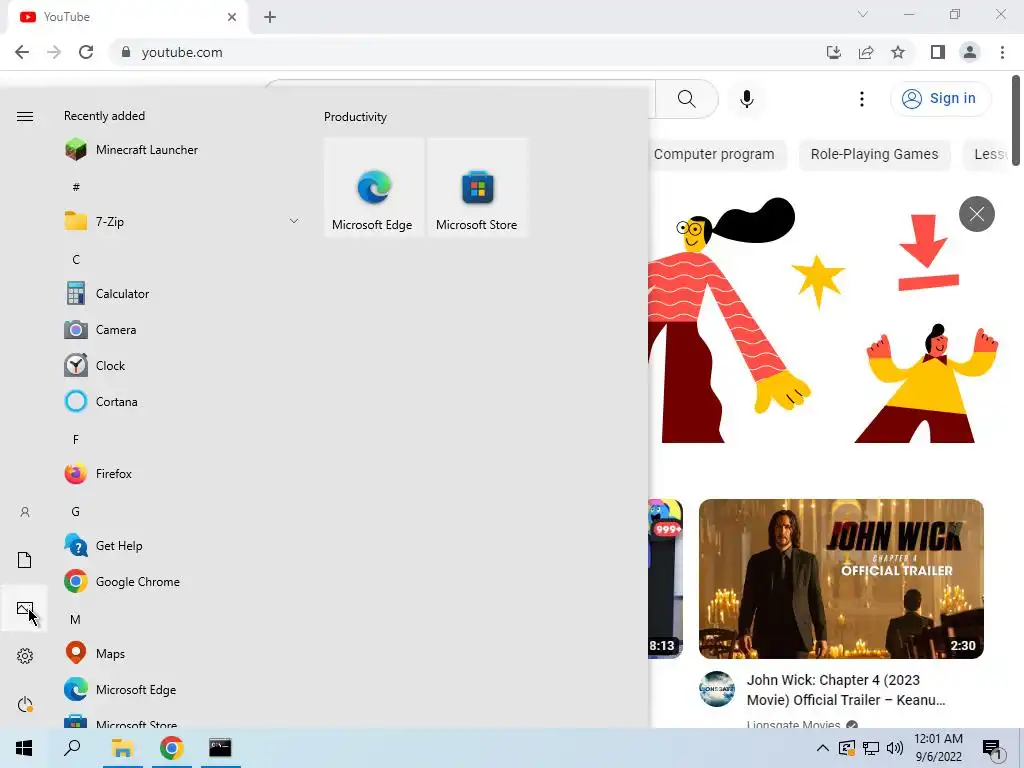Select the YouTube browser tab

click(128, 17)
